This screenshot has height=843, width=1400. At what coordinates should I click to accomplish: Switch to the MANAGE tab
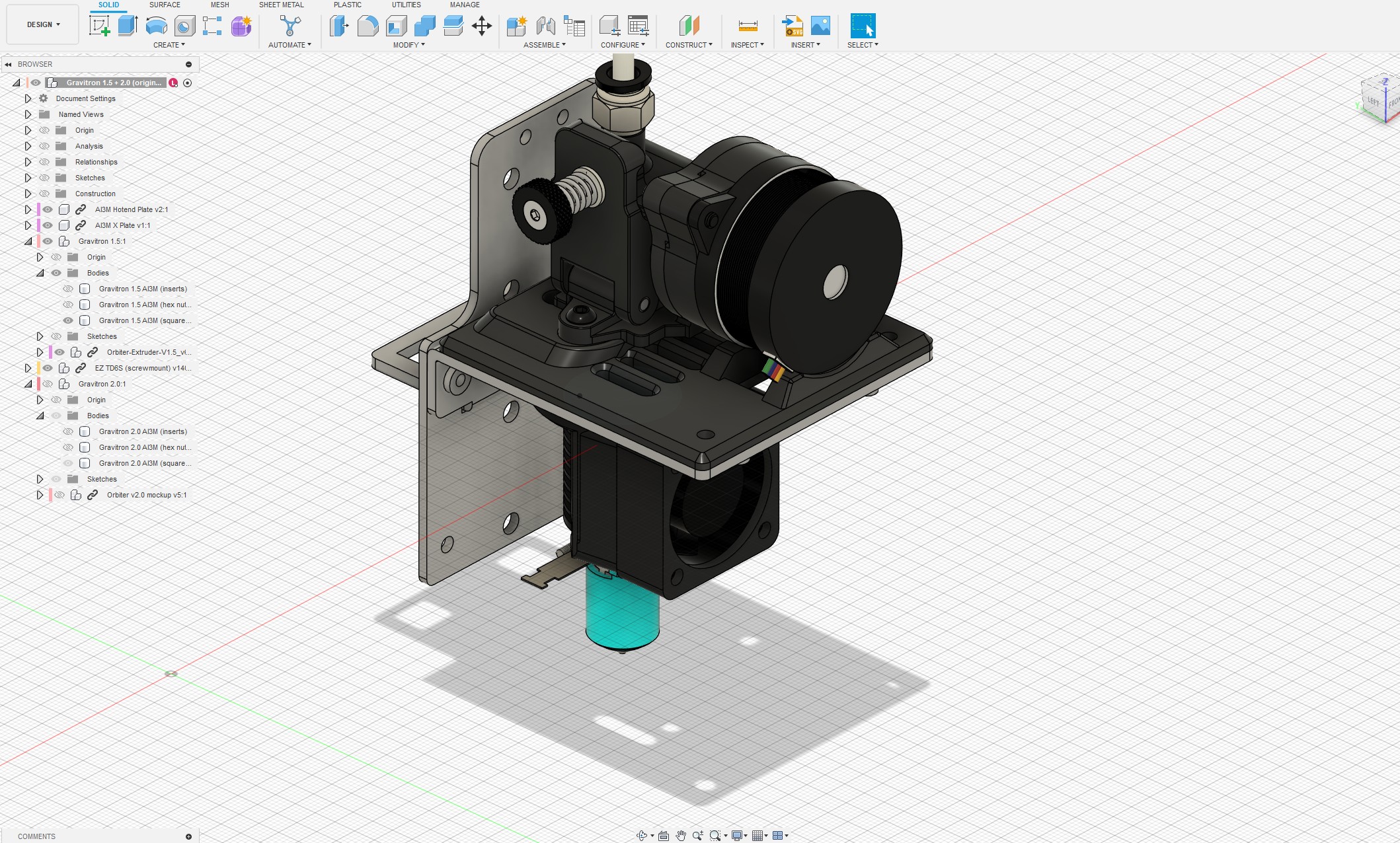(465, 5)
